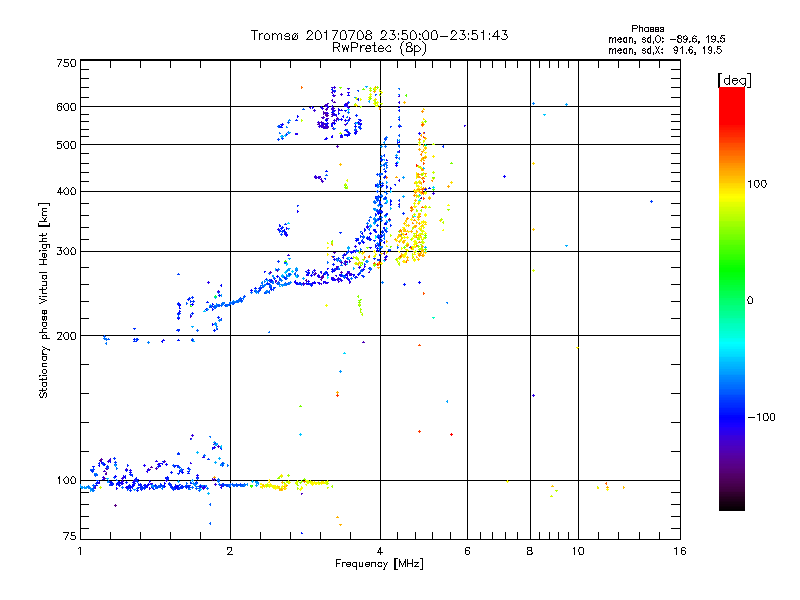Viewport: 800px width, 600px height.
Task: Click the x-axis tick label '1'
Action: click(x=80, y=551)
